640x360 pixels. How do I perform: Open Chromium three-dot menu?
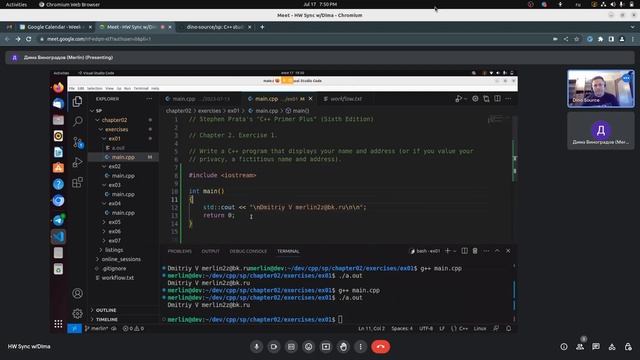tap(633, 39)
